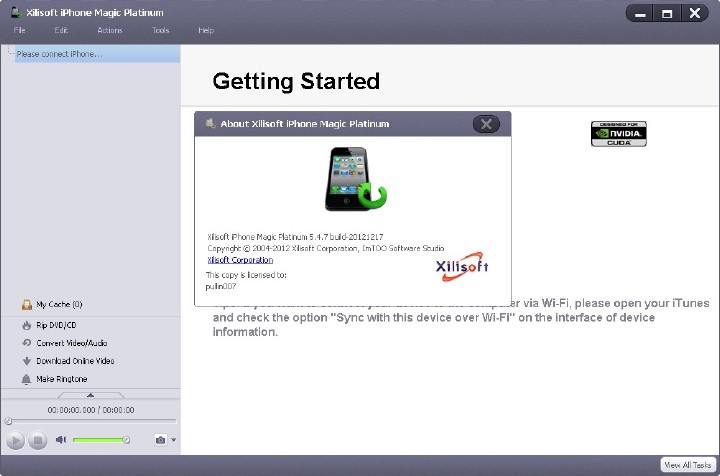Adjust the green volume slider

tap(100, 440)
